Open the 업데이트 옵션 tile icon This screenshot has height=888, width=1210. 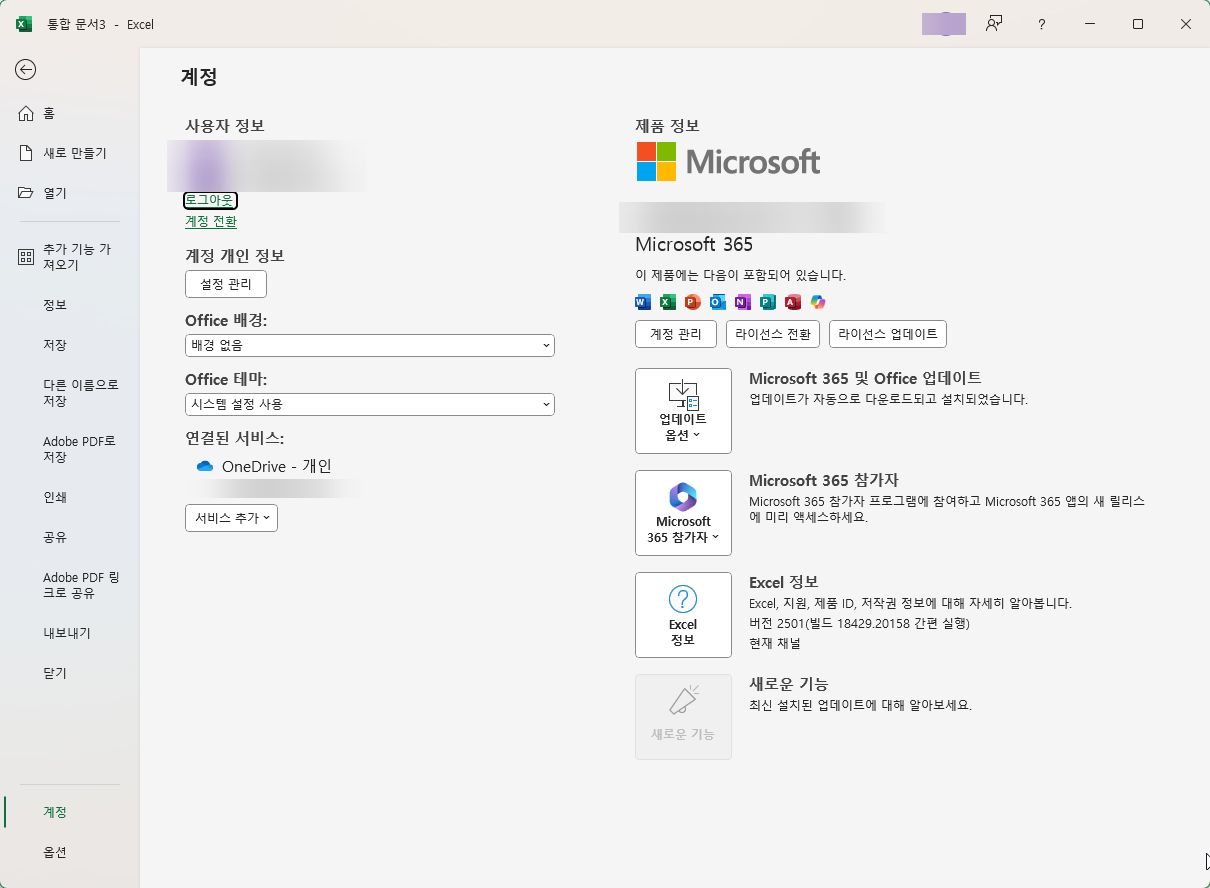[683, 410]
